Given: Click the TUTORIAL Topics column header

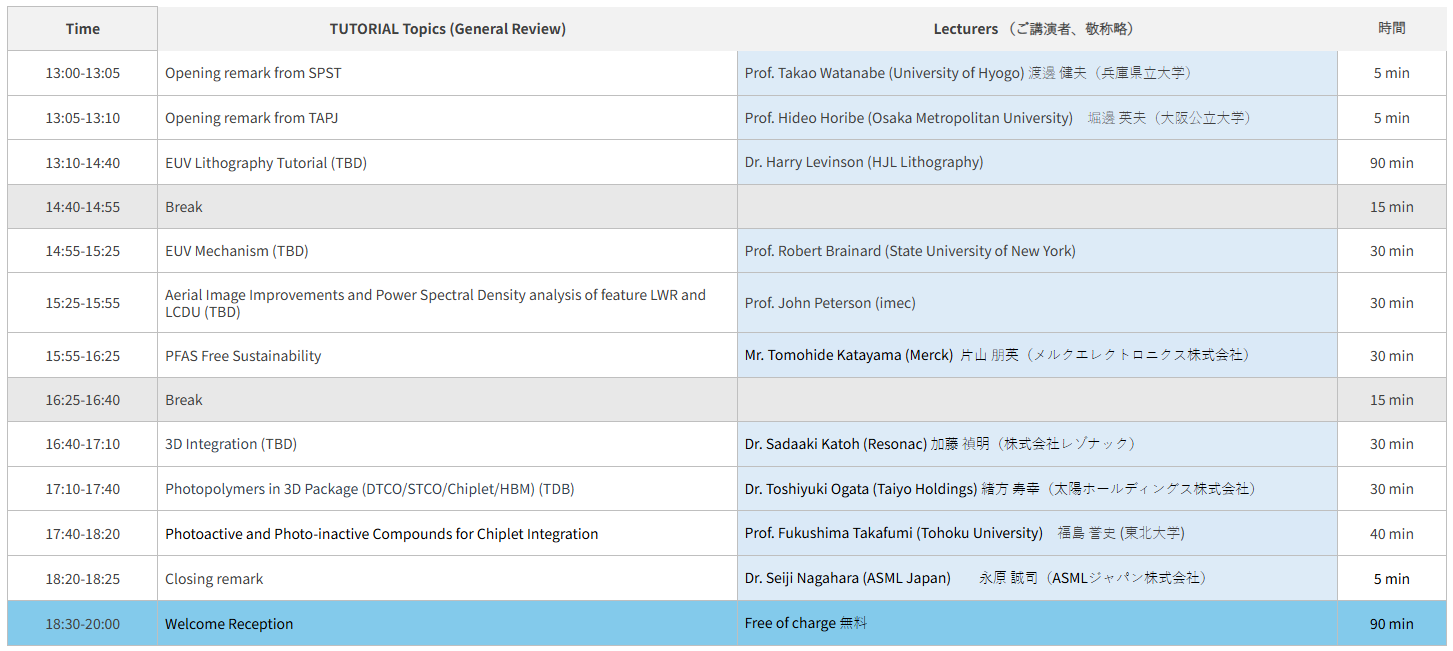Looking at the screenshot, I should [447, 29].
